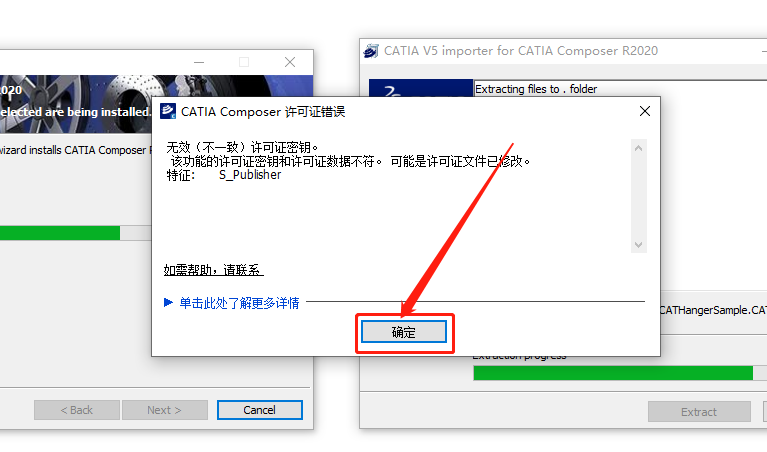
Task: Expand 单击此处了解更多详情 details section
Action: pyautogui.click(x=232, y=303)
